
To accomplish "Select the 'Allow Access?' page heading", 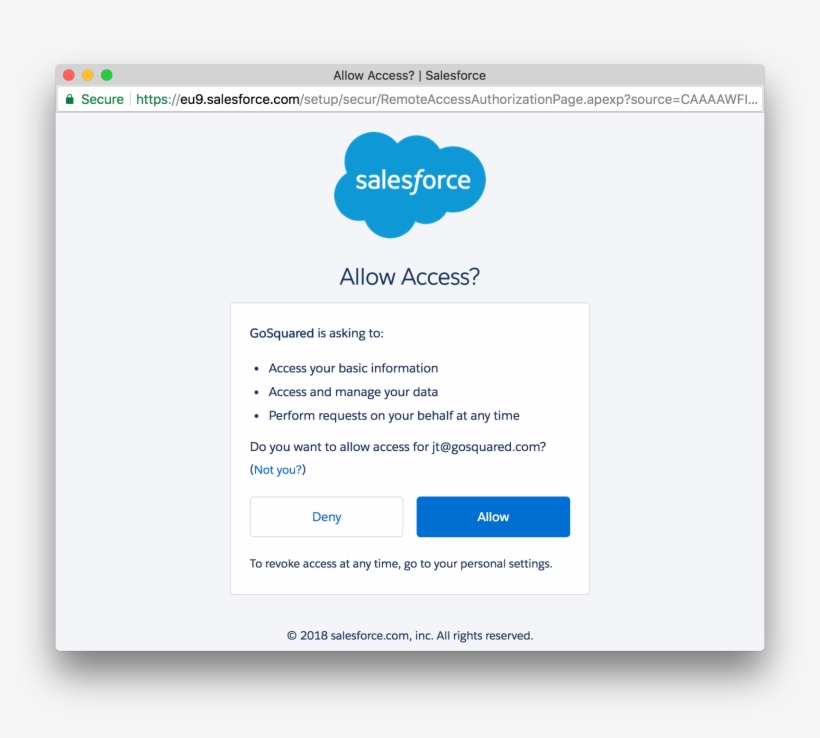I will tap(410, 277).
